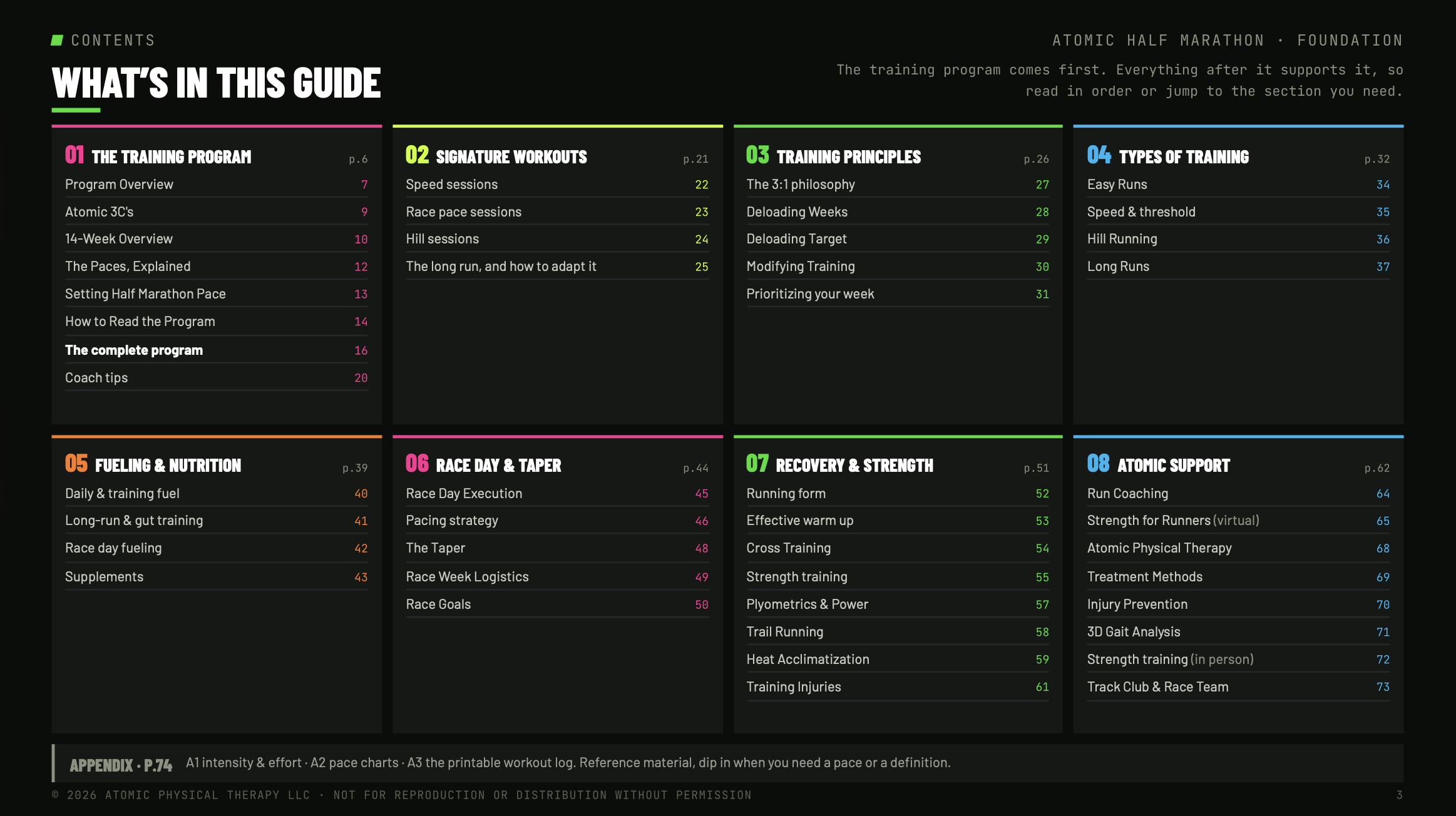Image resolution: width=1456 pixels, height=816 pixels.
Task: Open the Appendix P.74 label
Action: pos(121,765)
